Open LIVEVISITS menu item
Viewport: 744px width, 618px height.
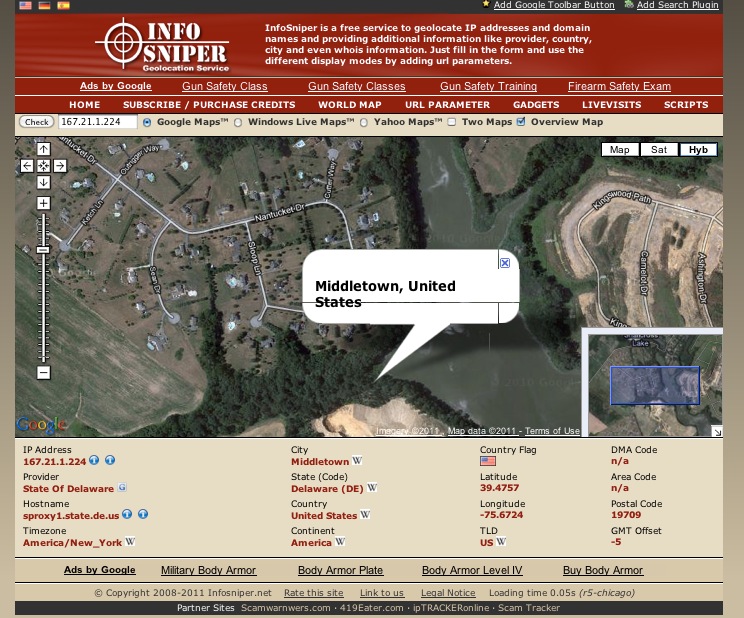pos(612,105)
